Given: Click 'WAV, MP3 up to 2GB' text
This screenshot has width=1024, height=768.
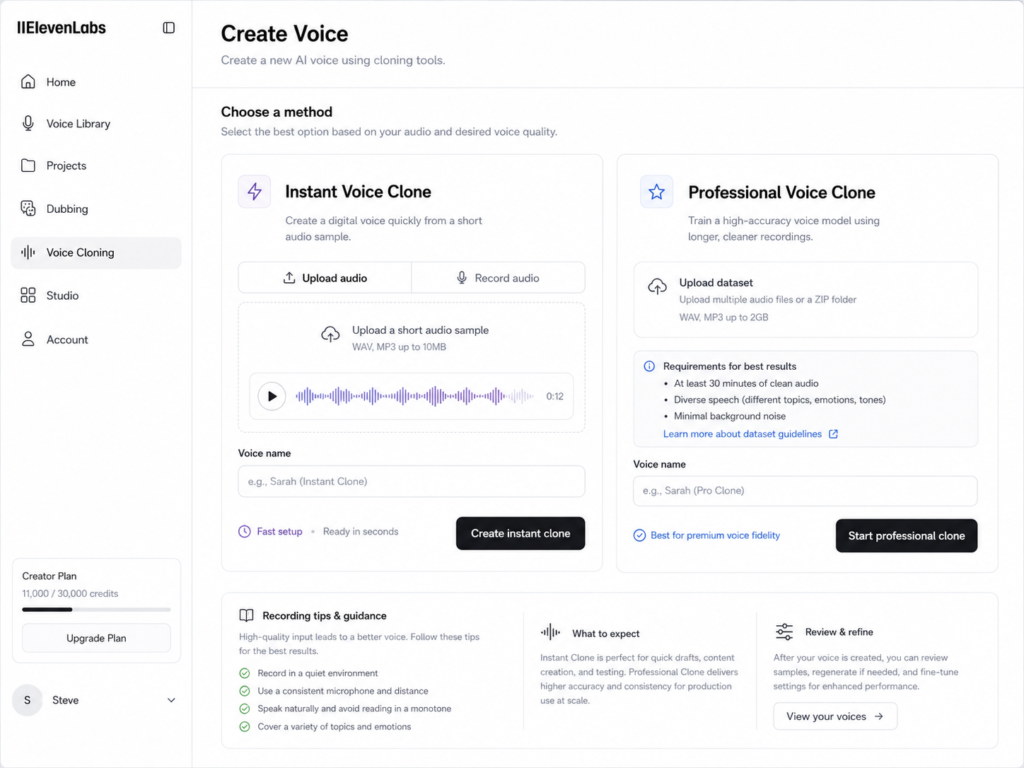Looking at the screenshot, I should [x=724, y=317].
